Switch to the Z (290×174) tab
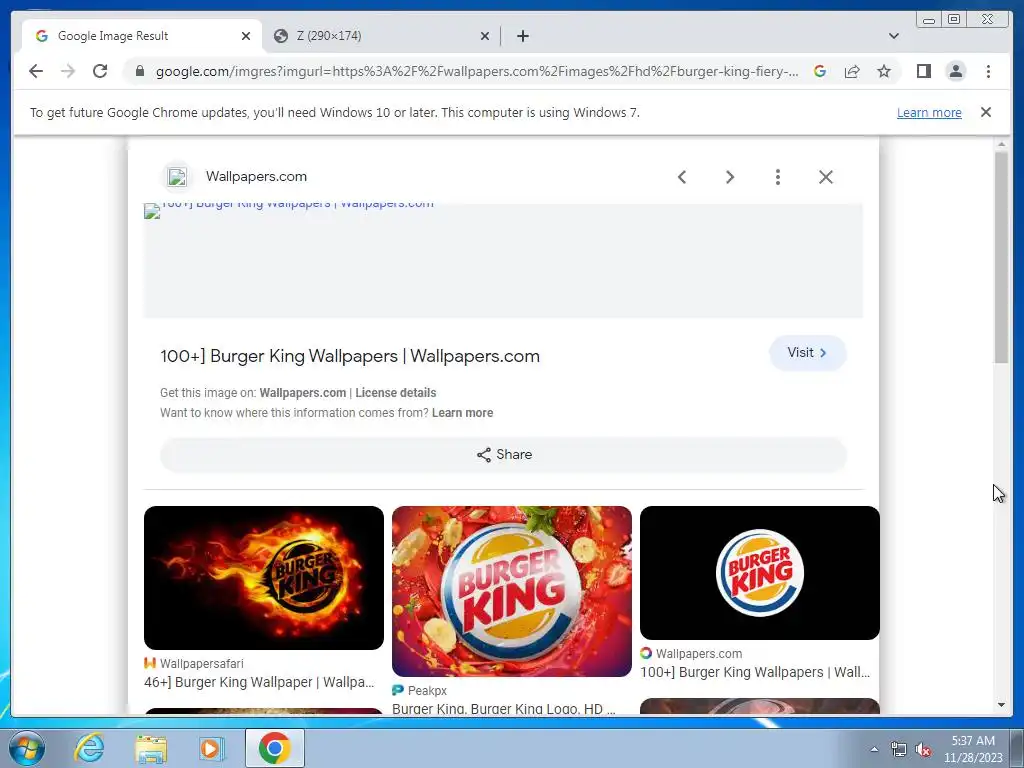This screenshot has width=1024, height=768. [381, 36]
